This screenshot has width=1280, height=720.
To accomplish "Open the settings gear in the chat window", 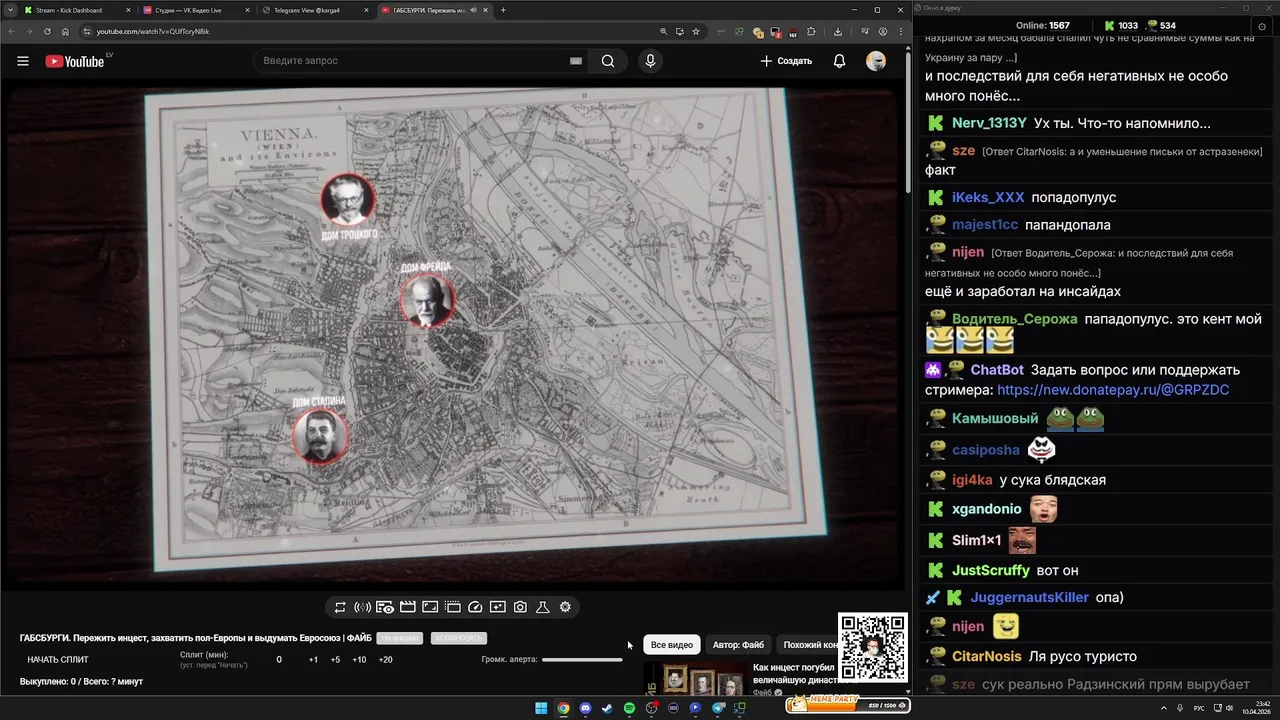I will point(1262,26).
